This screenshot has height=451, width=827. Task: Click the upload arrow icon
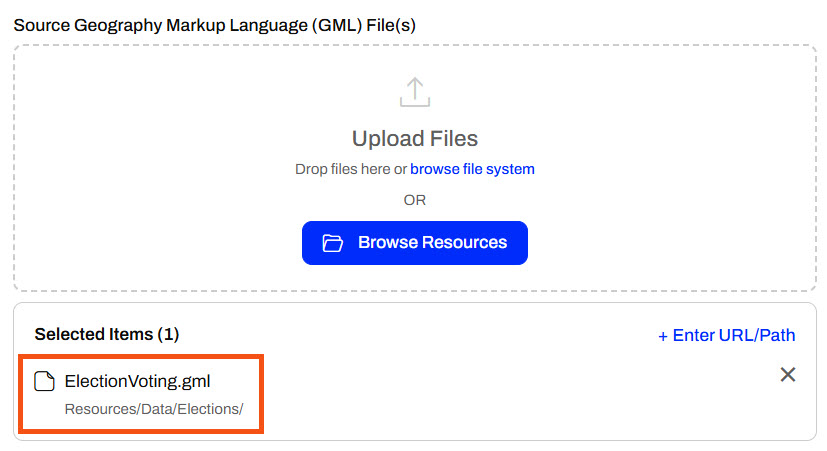(x=414, y=92)
